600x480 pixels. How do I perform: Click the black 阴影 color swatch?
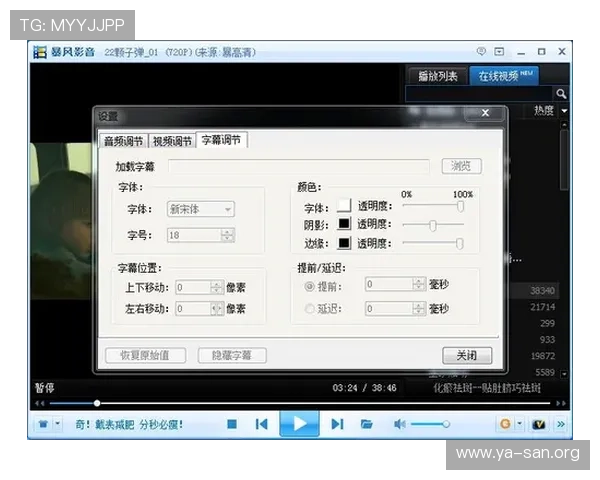[x=344, y=224]
